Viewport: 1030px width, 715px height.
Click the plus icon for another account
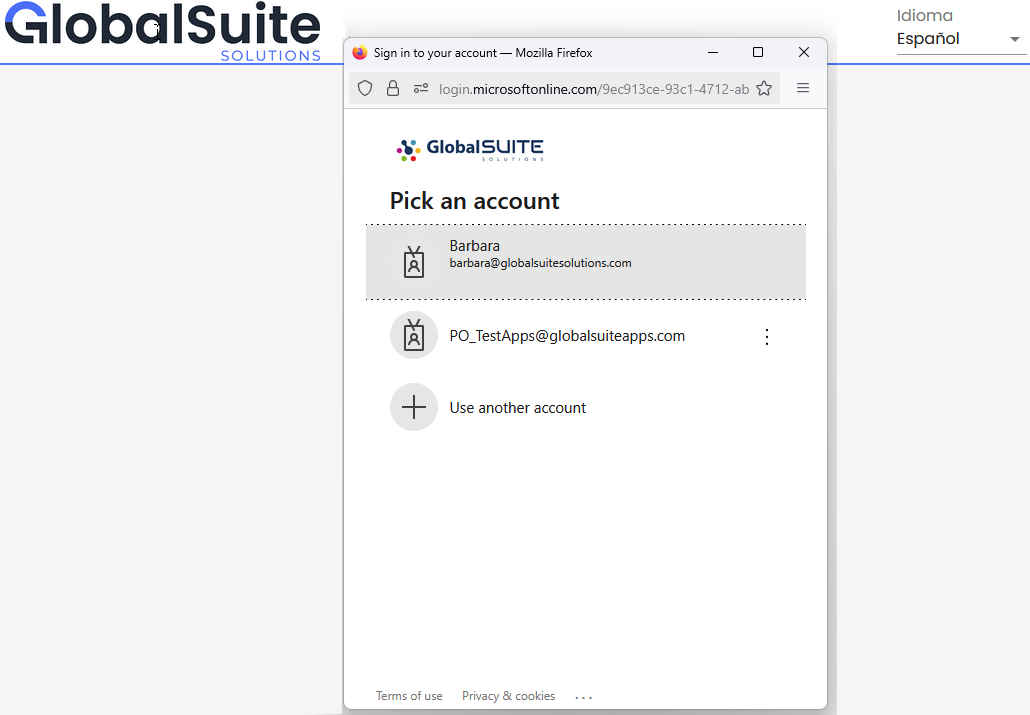pyautogui.click(x=414, y=407)
